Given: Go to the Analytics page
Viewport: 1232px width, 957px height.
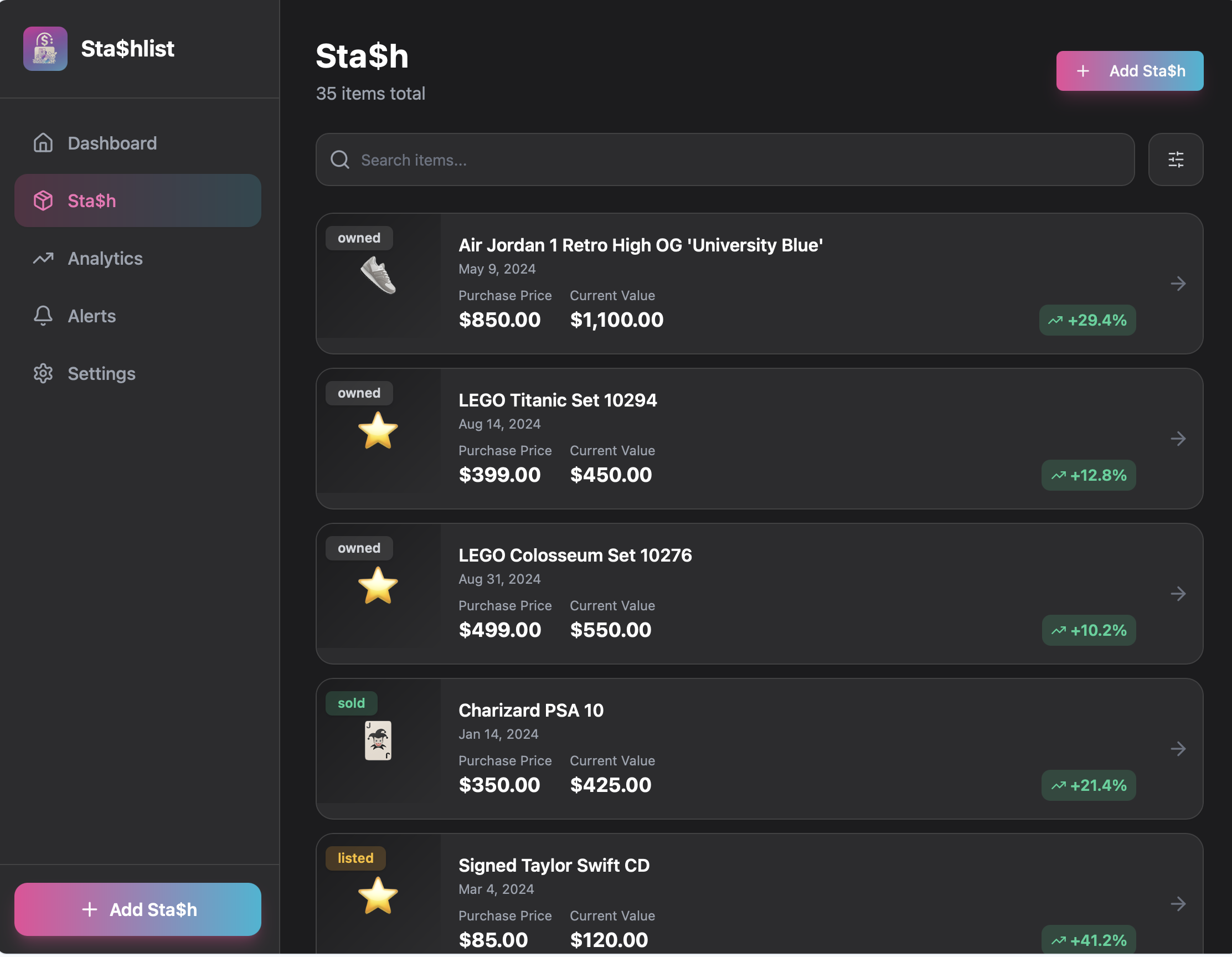Looking at the screenshot, I should pyautogui.click(x=105, y=259).
